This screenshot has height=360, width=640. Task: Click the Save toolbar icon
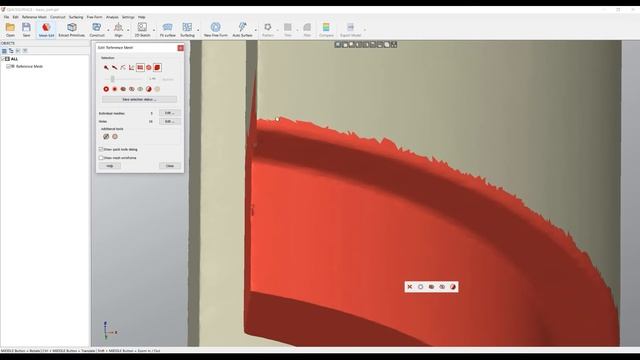26,27
